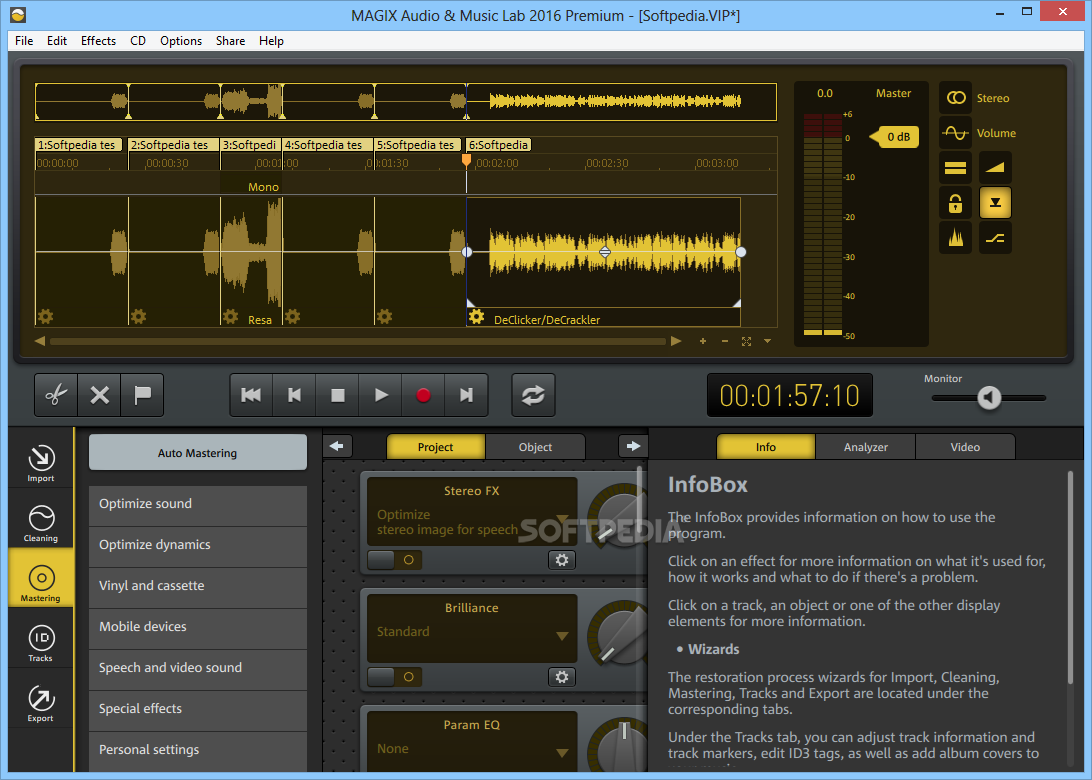
Task: Open Brilliance settings gear
Action: pyautogui.click(x=562, y=677)
